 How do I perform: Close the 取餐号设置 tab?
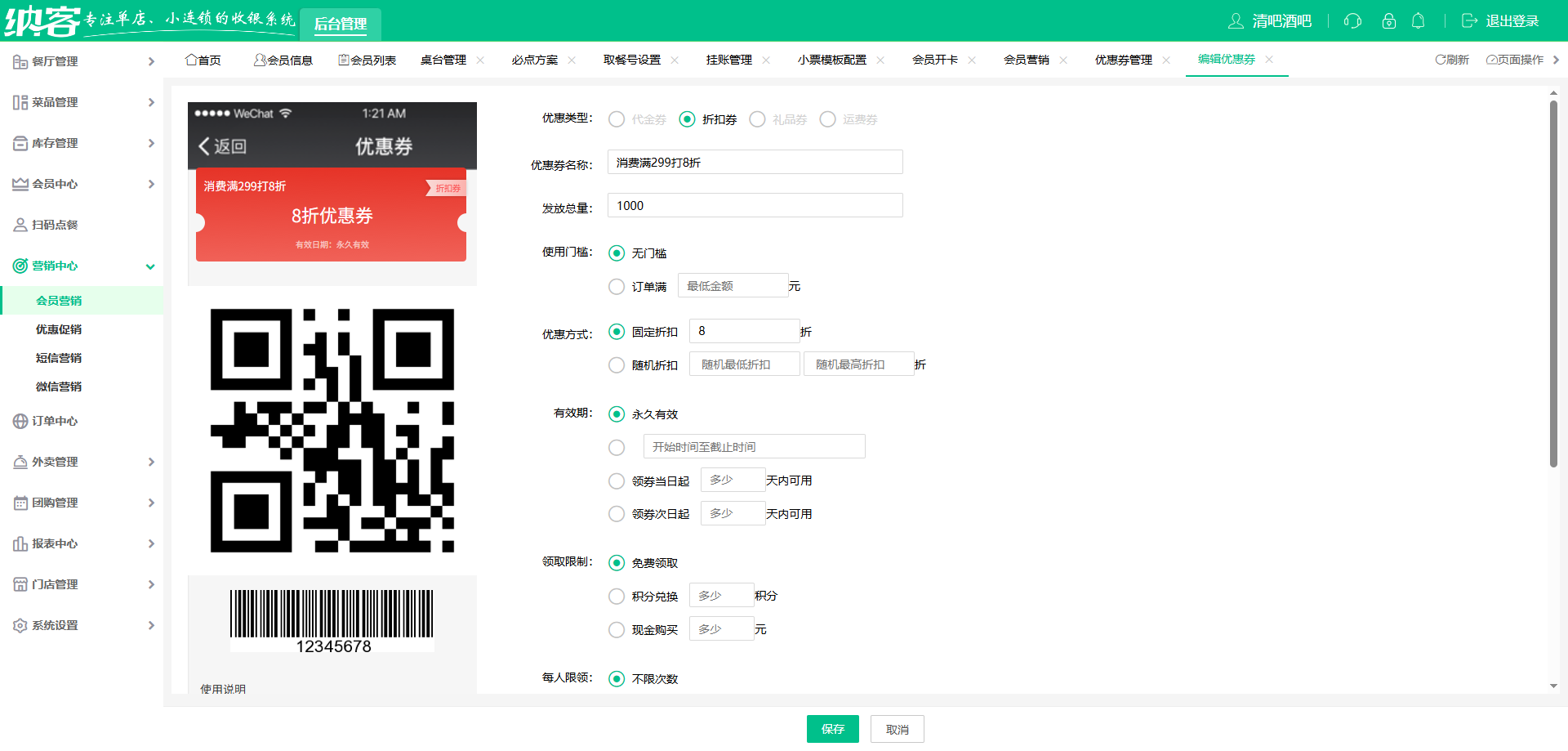pyautogui.click(x=675, y=60)
